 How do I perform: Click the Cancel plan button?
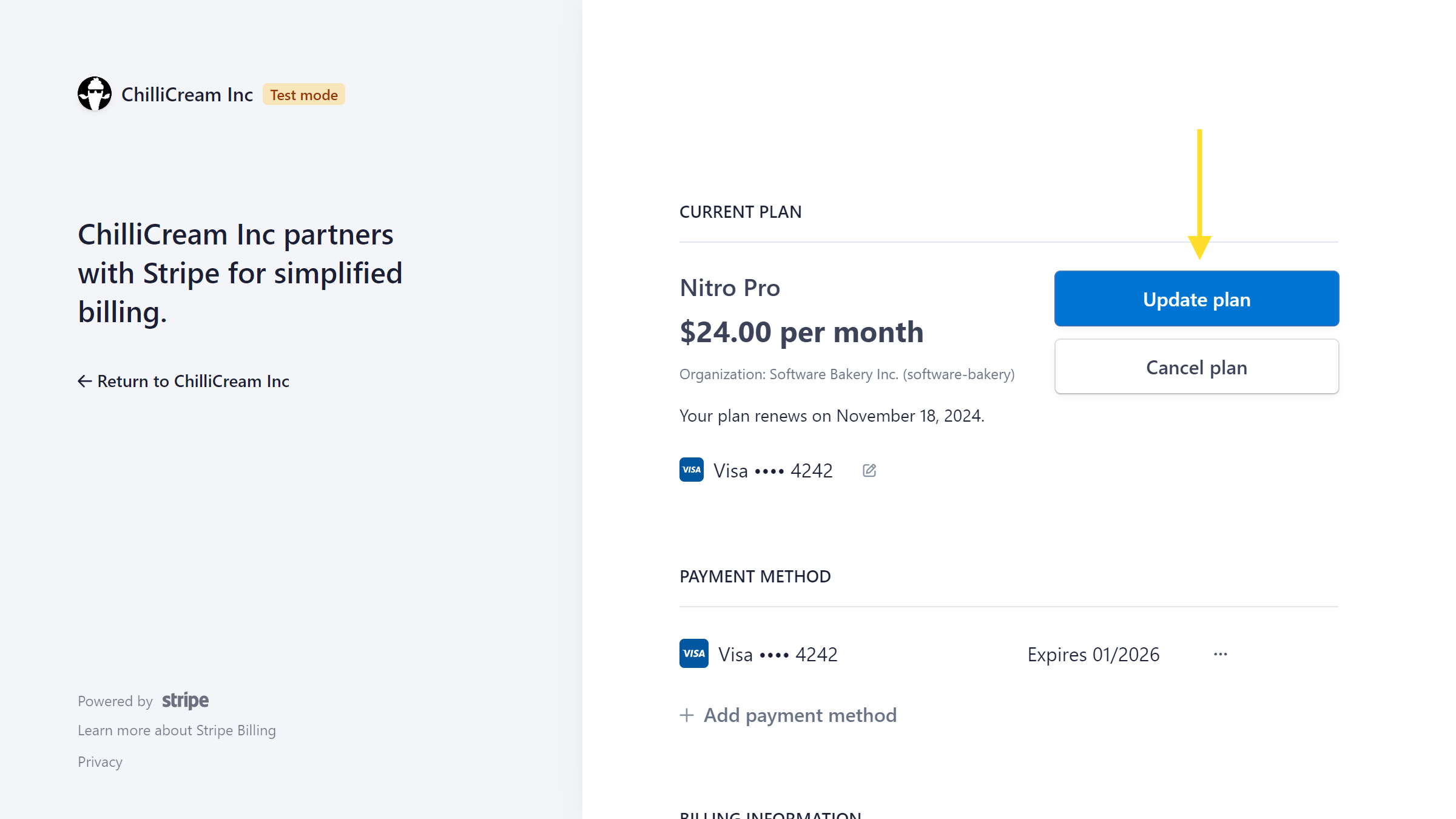(1196, 367)
